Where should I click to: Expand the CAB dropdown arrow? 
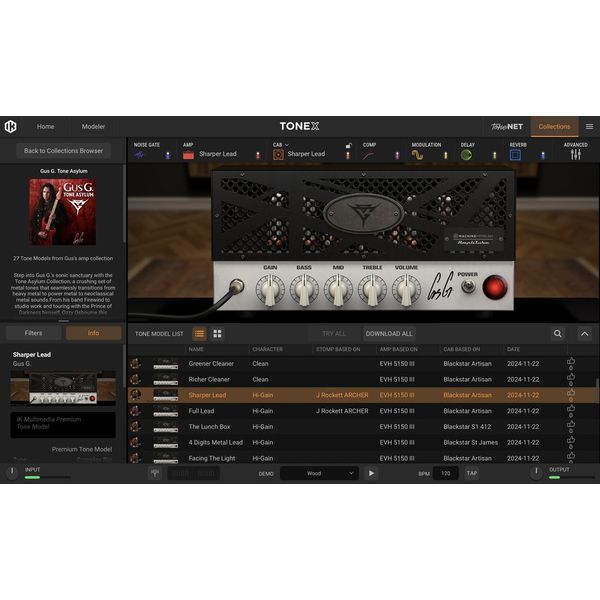tap(287, 145)
